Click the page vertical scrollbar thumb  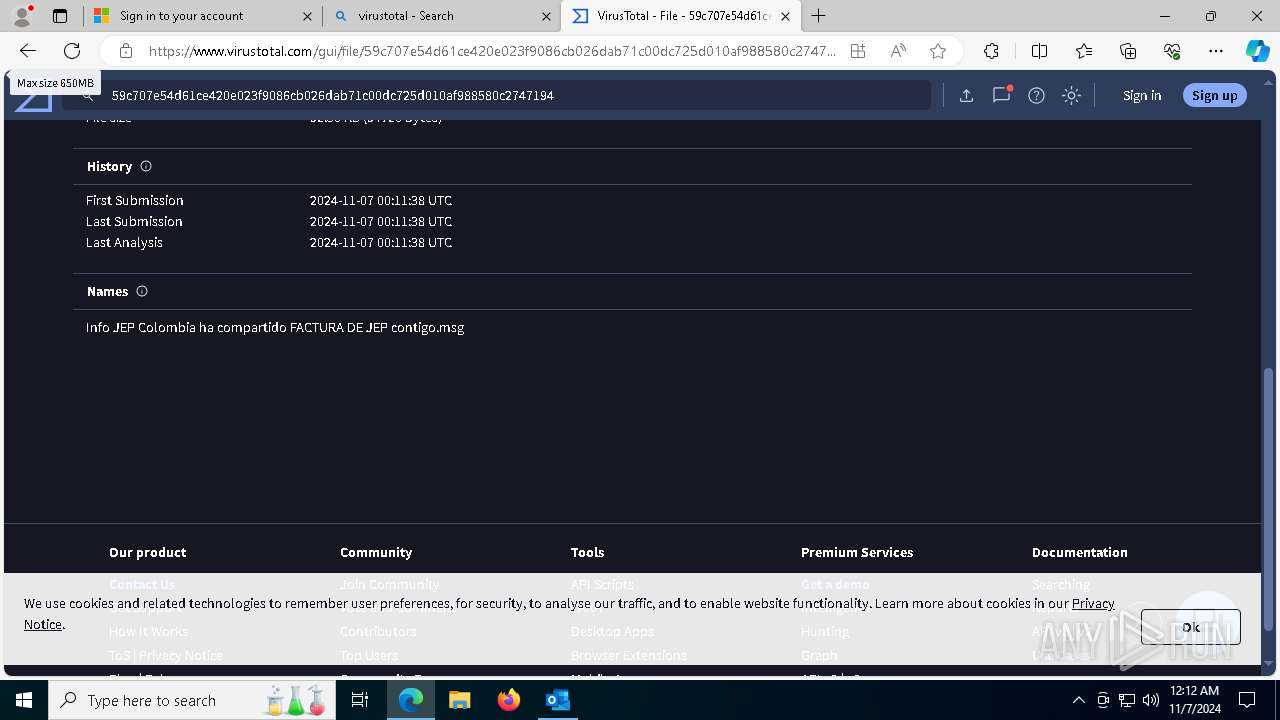point(1269,500)
